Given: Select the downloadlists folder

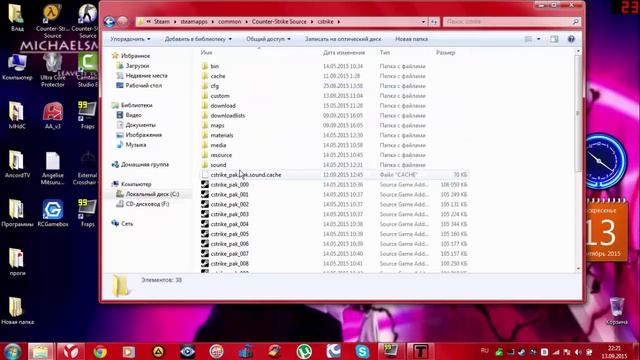Looking at the screenshot, I should [x=228, y=116].
